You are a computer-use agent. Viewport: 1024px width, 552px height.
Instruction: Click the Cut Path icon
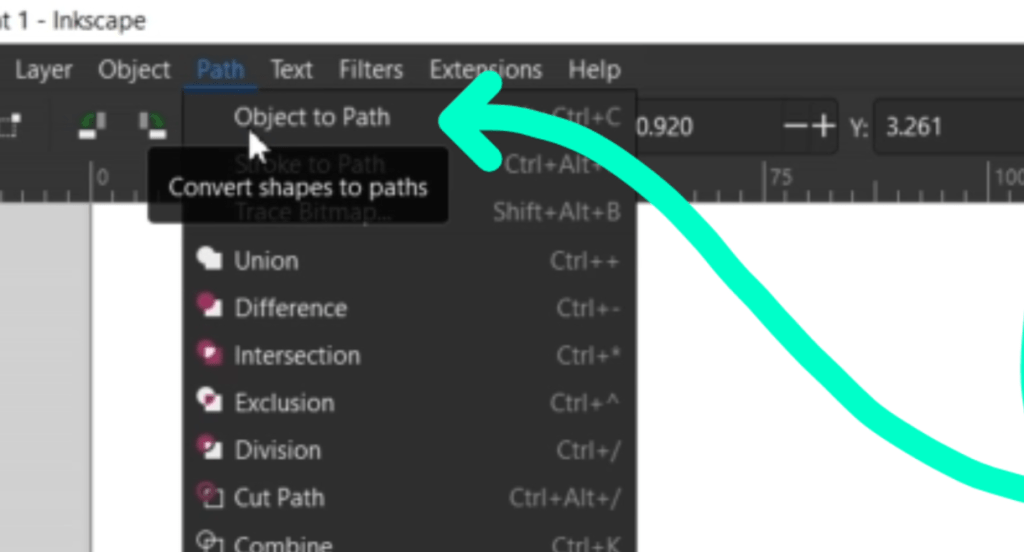tap(209, 497)
